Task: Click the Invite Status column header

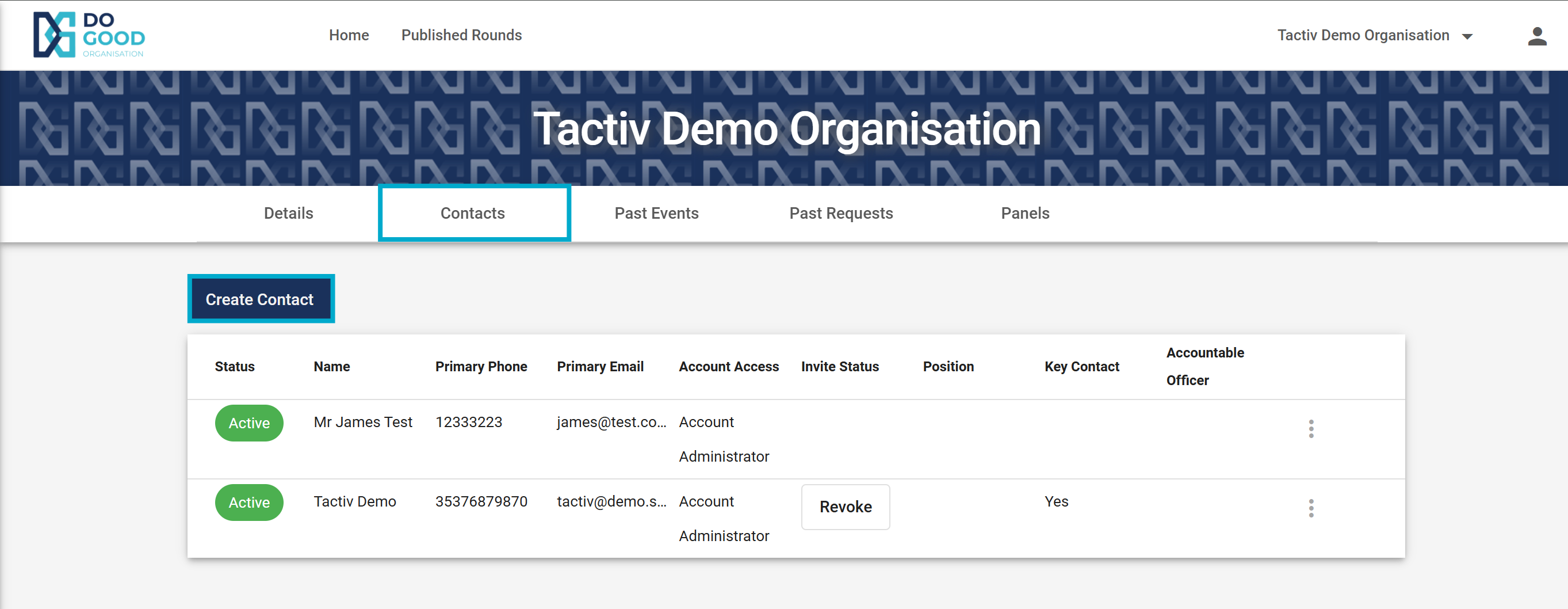Action: [839, 367]
